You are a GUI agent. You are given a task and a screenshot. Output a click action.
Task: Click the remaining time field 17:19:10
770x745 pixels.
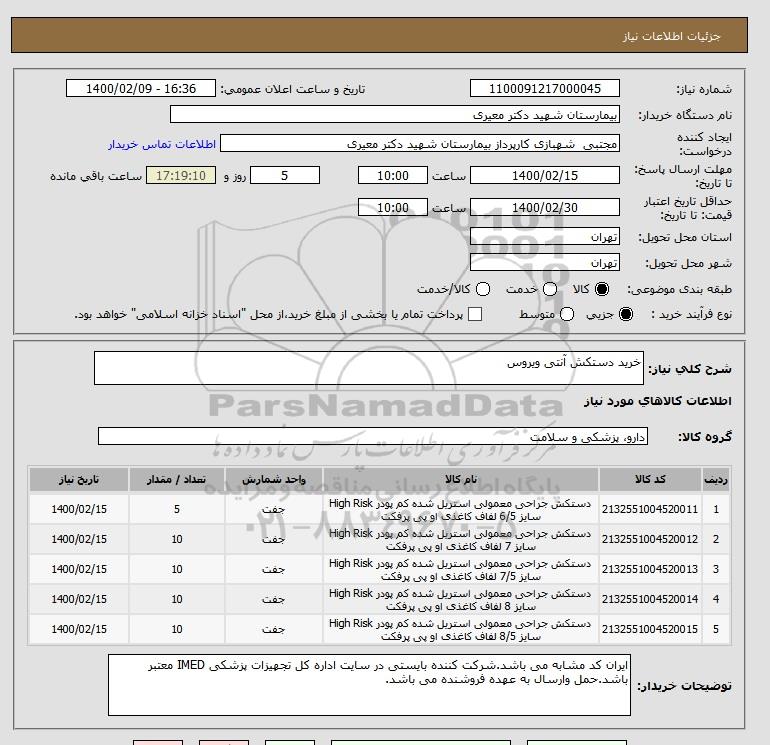[x=181, y=175]
